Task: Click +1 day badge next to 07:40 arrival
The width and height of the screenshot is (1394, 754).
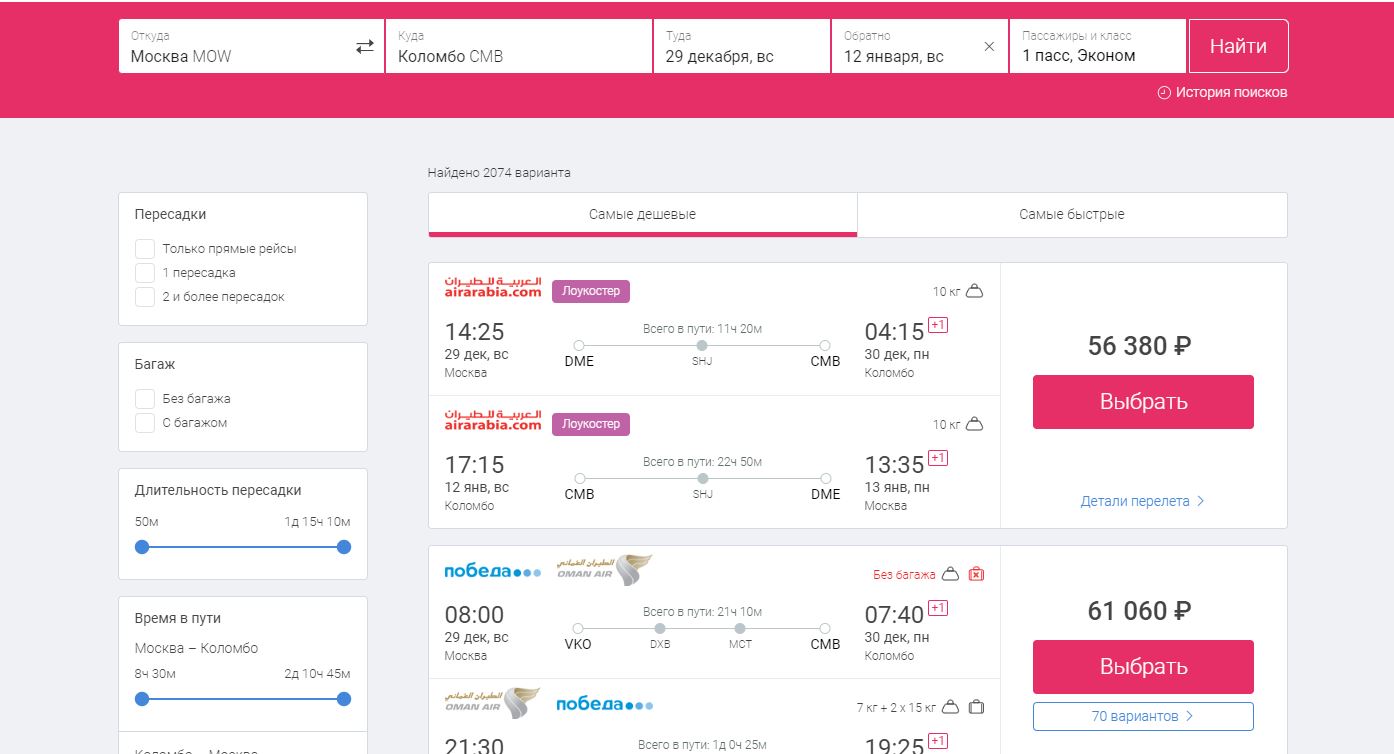Action: (x=938, y=608)
